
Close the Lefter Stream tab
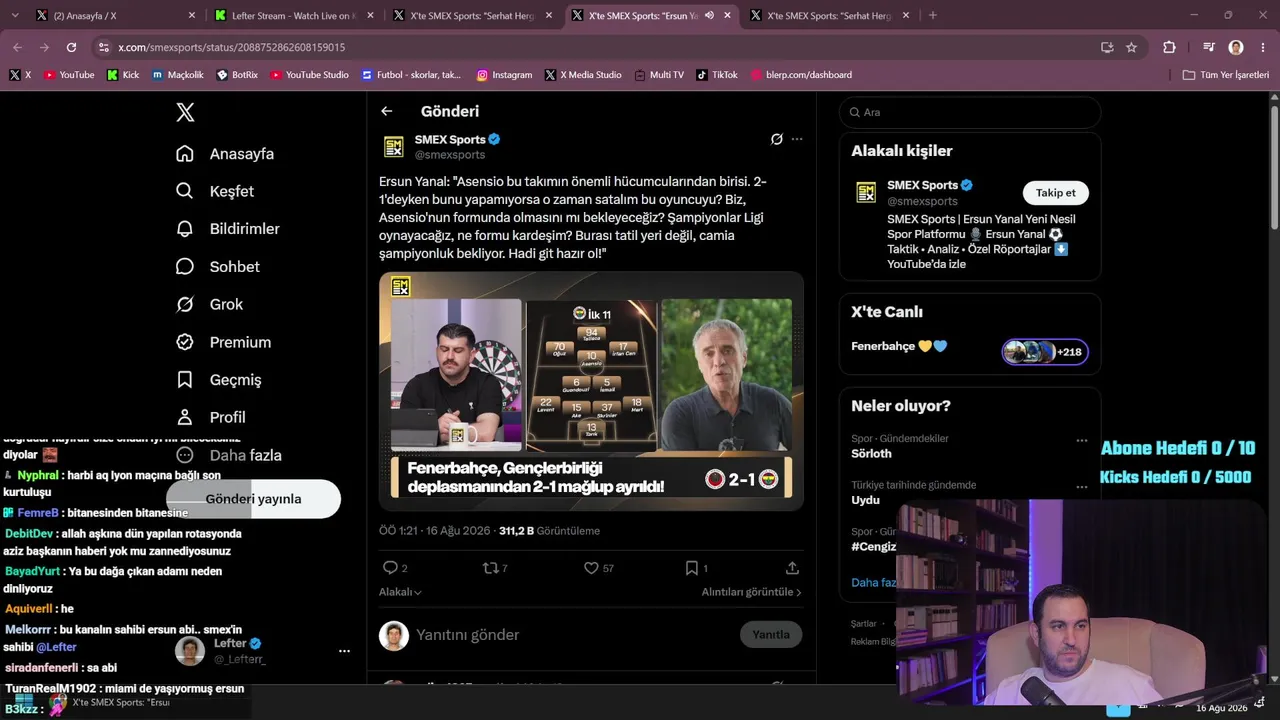[x=370, y=15]
